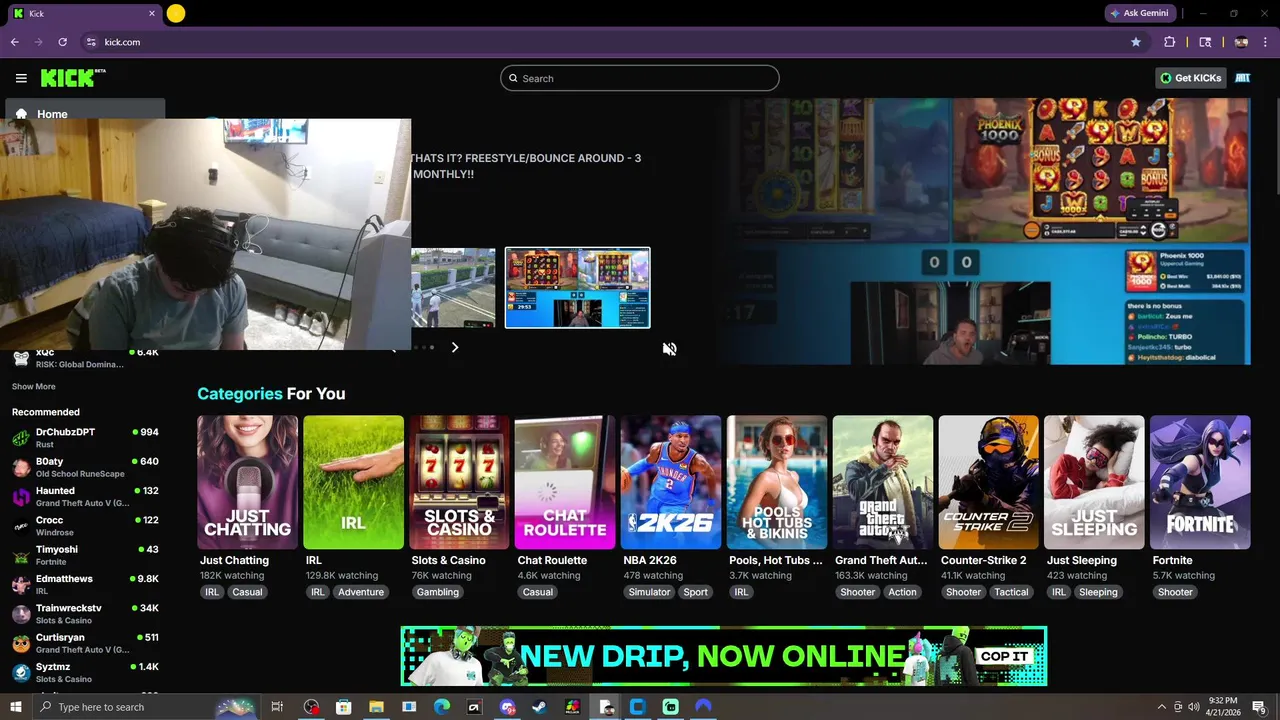
Task: Open Just Sleeping category card
Action: click(1095, 482)
